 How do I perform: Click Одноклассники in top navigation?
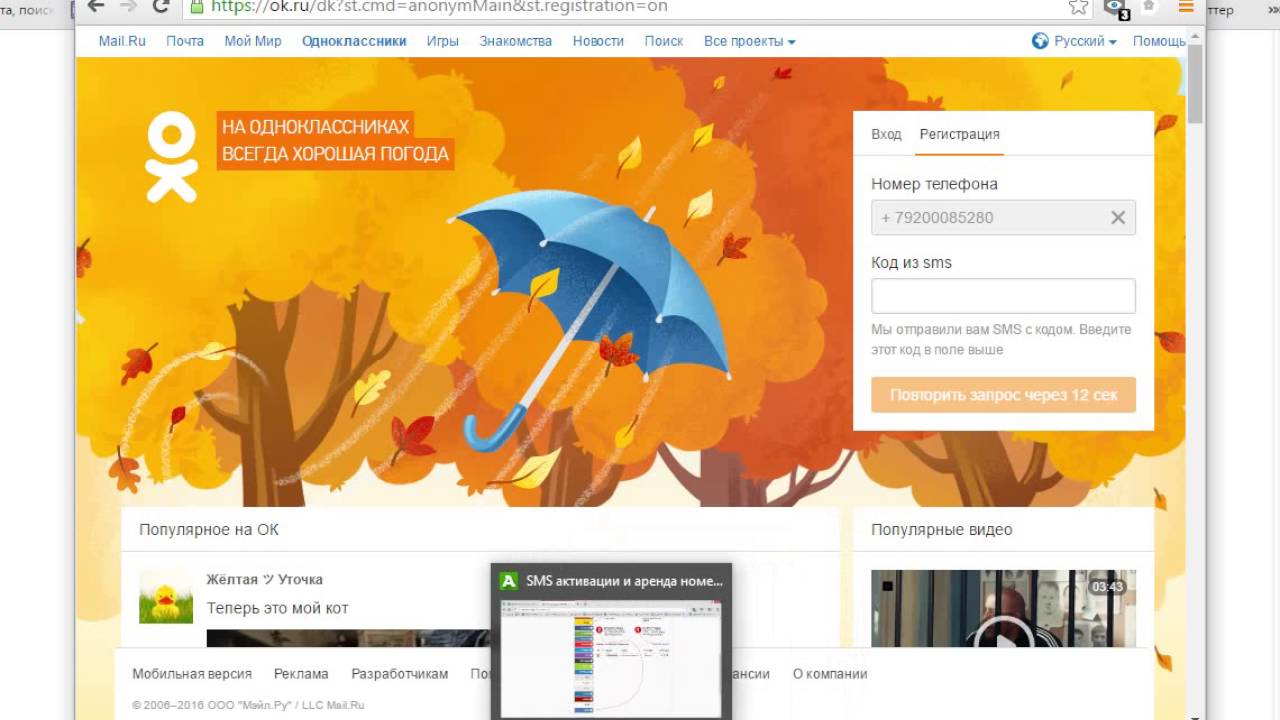point(354,41)
